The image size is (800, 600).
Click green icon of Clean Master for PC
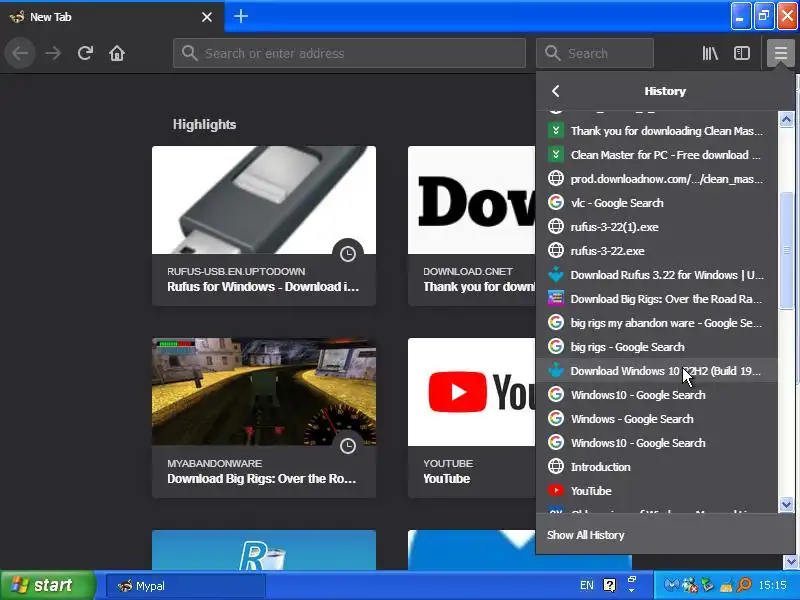pyautogui.click(x=556, y=155)
